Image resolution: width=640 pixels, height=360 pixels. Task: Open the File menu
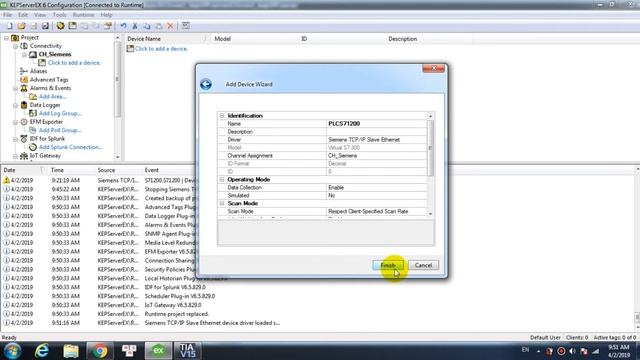[x=7, y=15]
